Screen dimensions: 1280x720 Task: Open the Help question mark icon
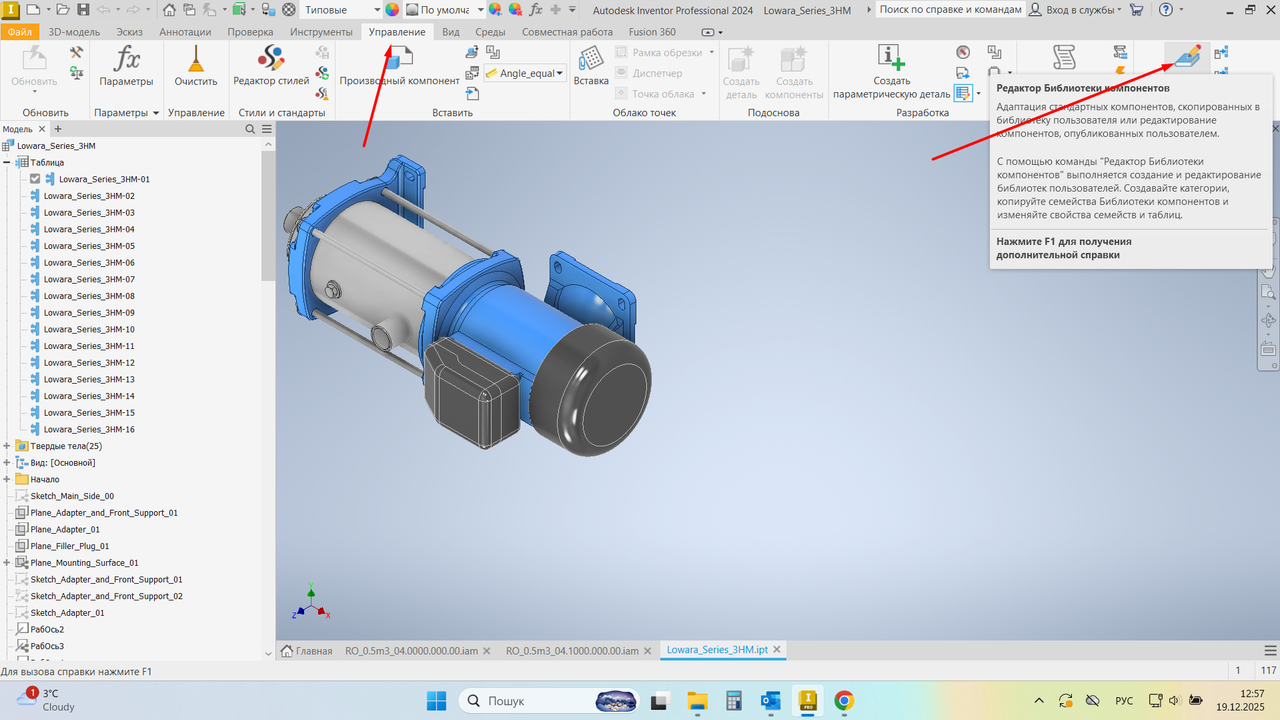1168,10
